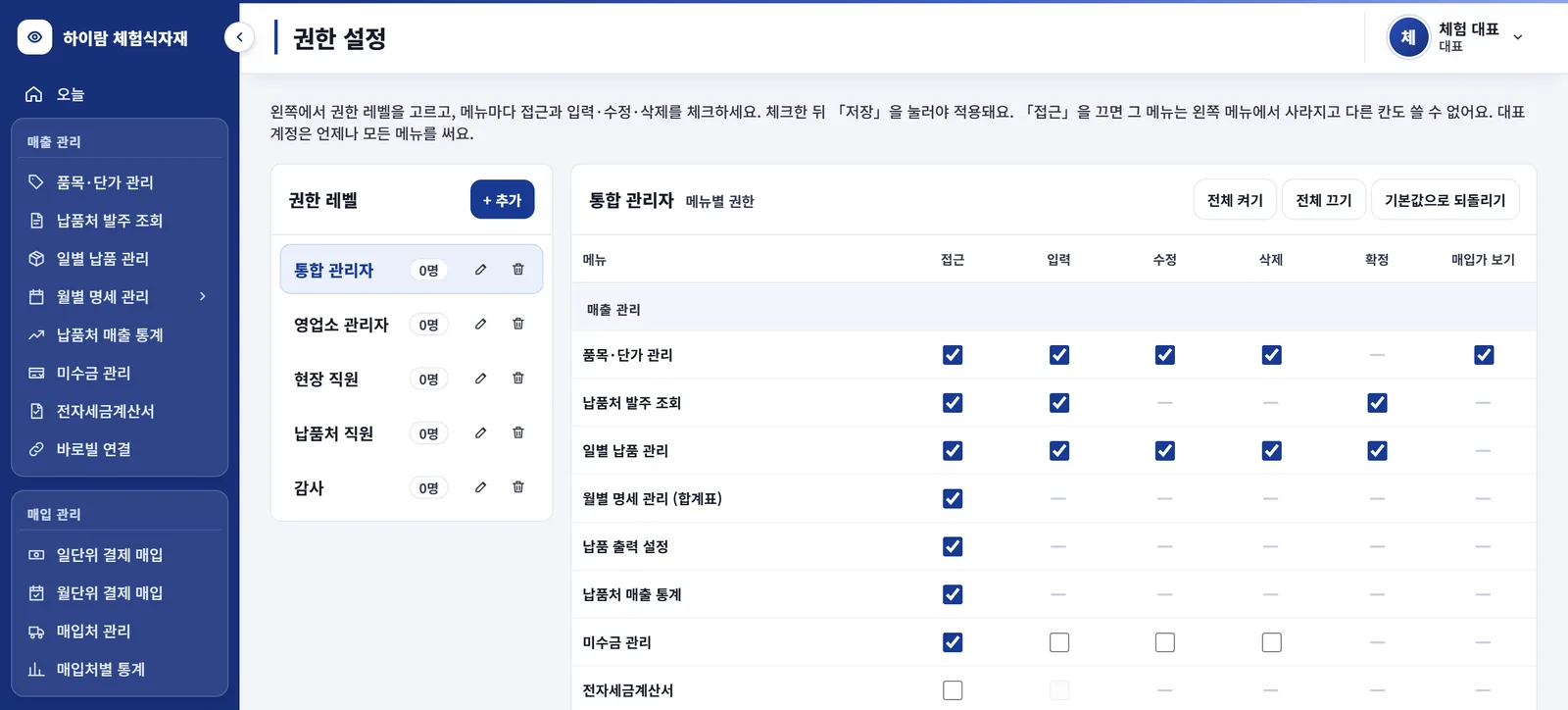Click the + 추가 button
The height and width of the screenshot is (710, 1568).
(502, 200)
